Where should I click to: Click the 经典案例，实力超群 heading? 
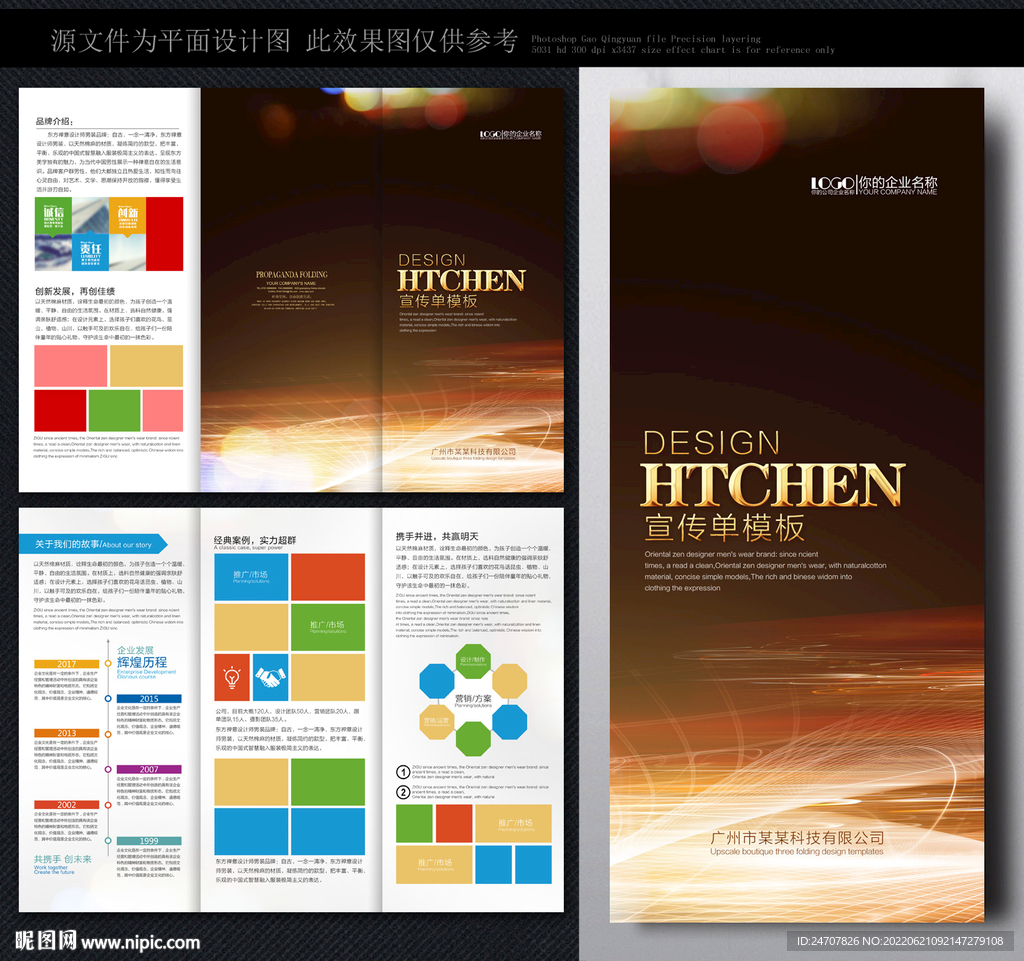pyautogui.click(x=255, y=540)
